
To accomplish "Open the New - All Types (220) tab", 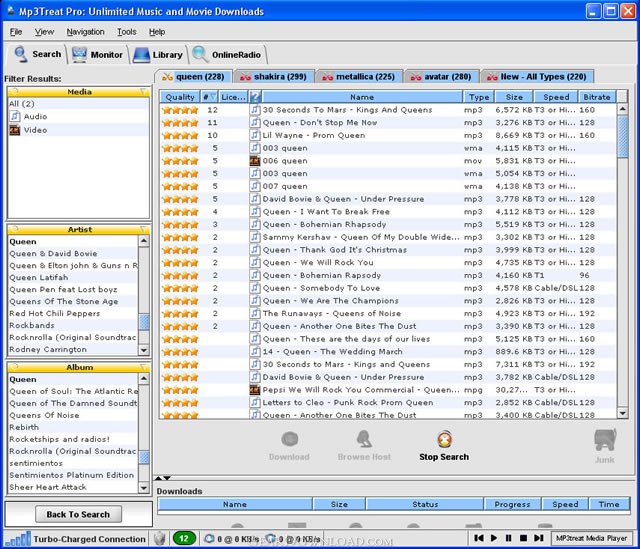I will 537,77.
